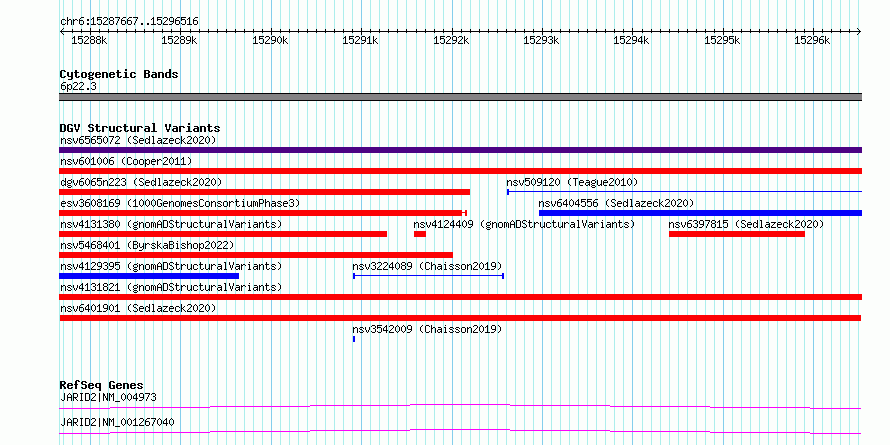
Task: Select the thin blue nsv3224089 variant line
Action: coord(429,276)
